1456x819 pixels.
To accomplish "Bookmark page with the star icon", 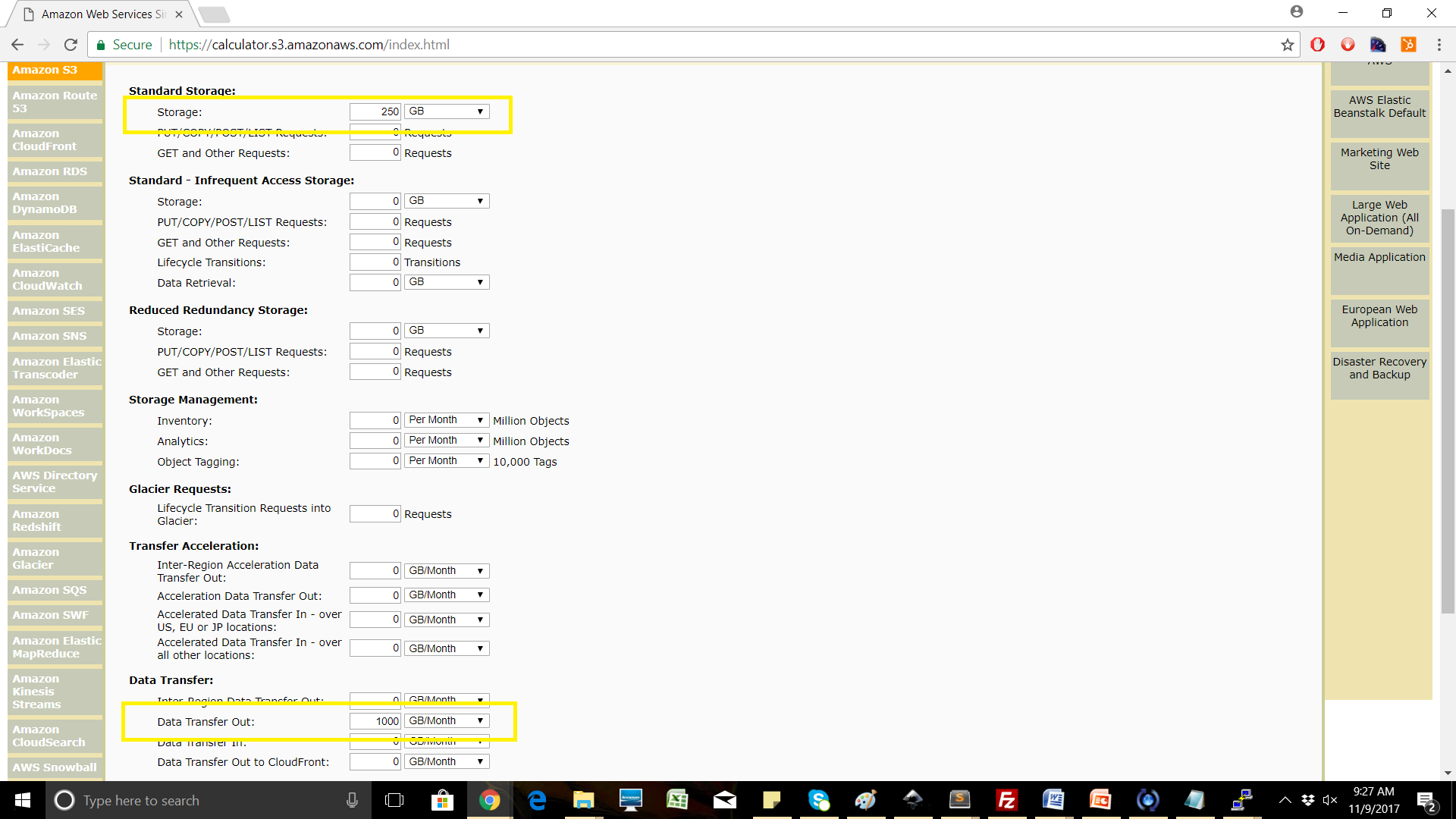I will [1287, 45].
